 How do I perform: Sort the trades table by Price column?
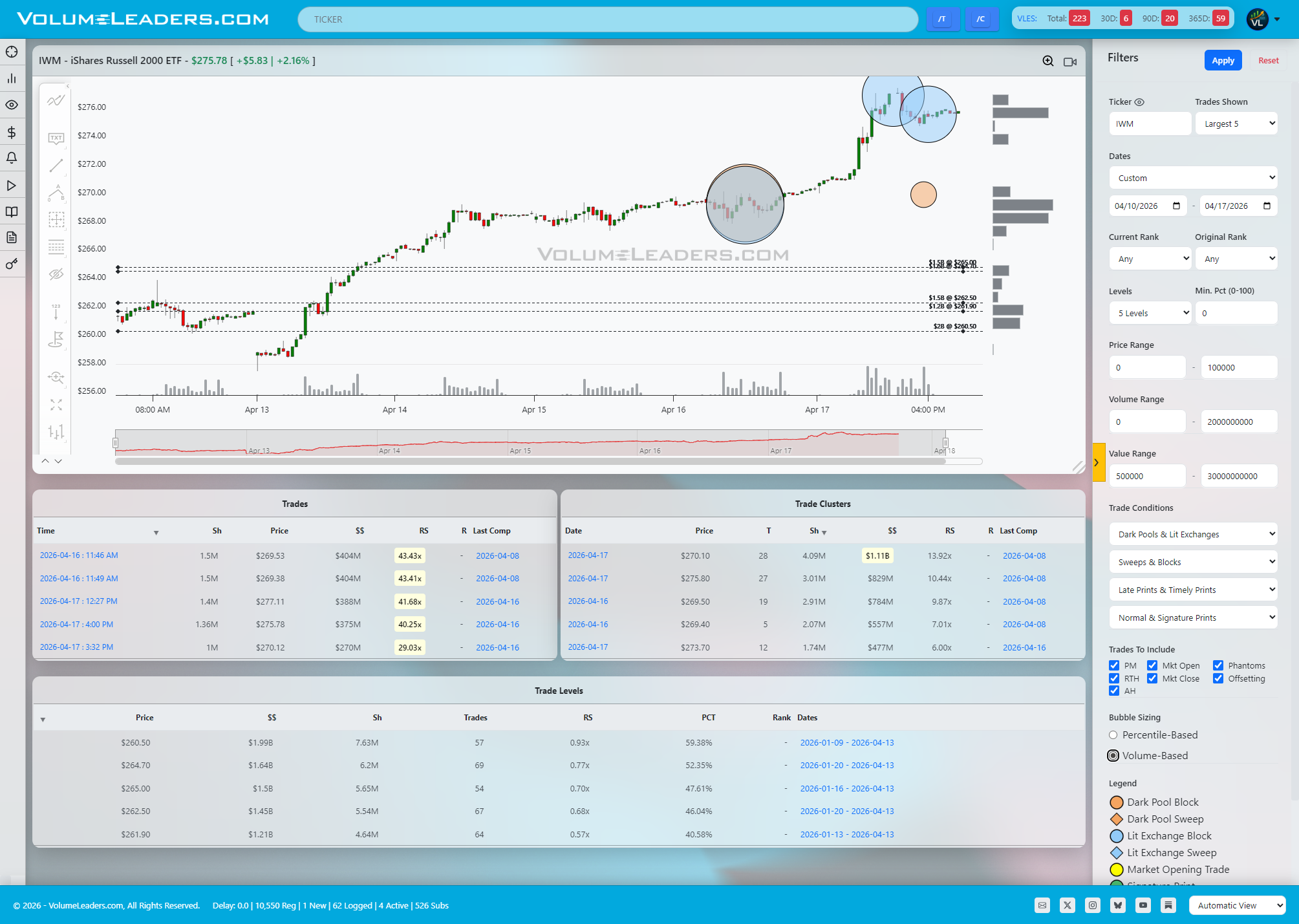pyautogui.click(x=279, y=531)
